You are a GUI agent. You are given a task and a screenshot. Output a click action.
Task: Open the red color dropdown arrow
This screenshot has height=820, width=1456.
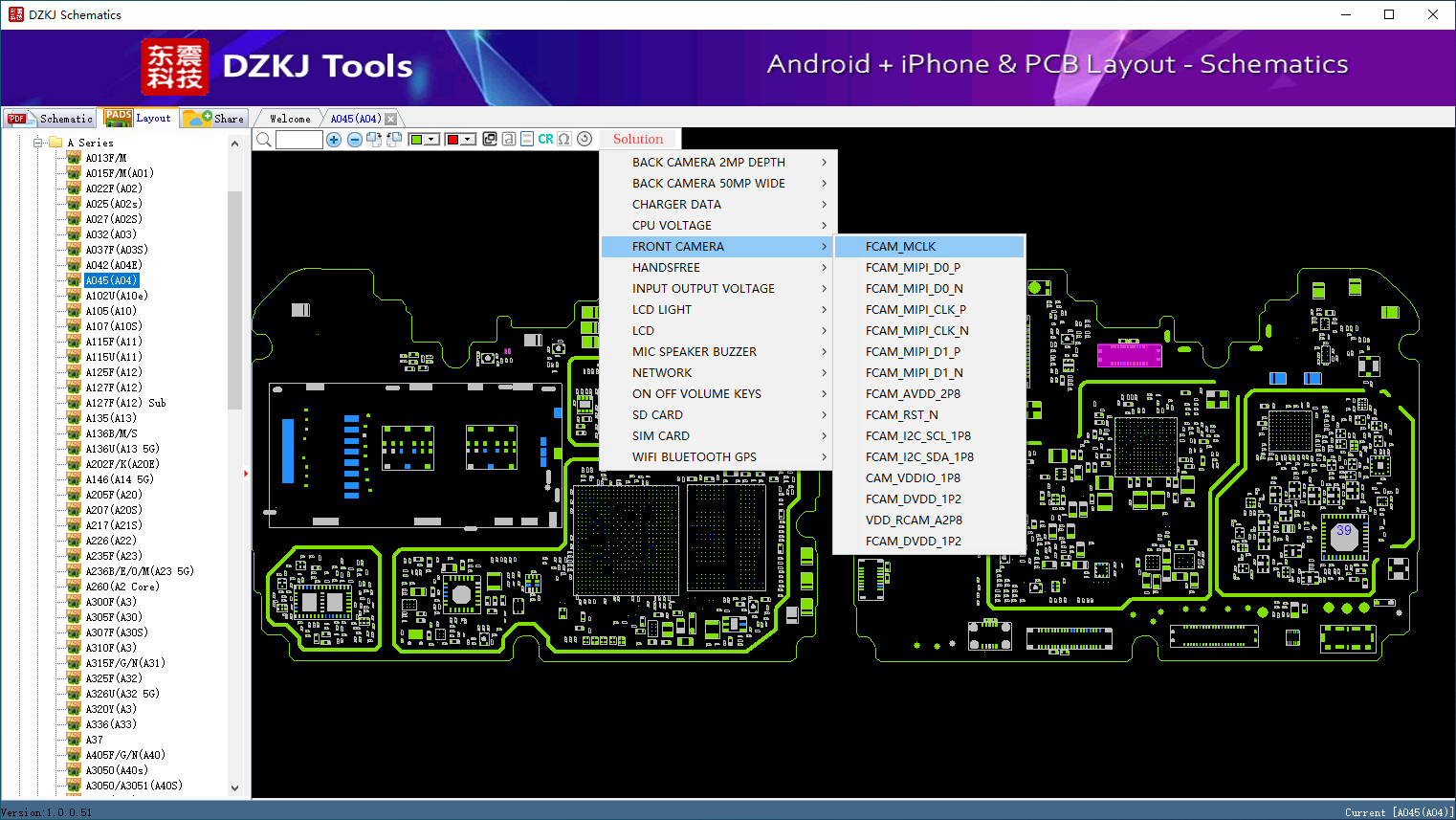(468, 140)
